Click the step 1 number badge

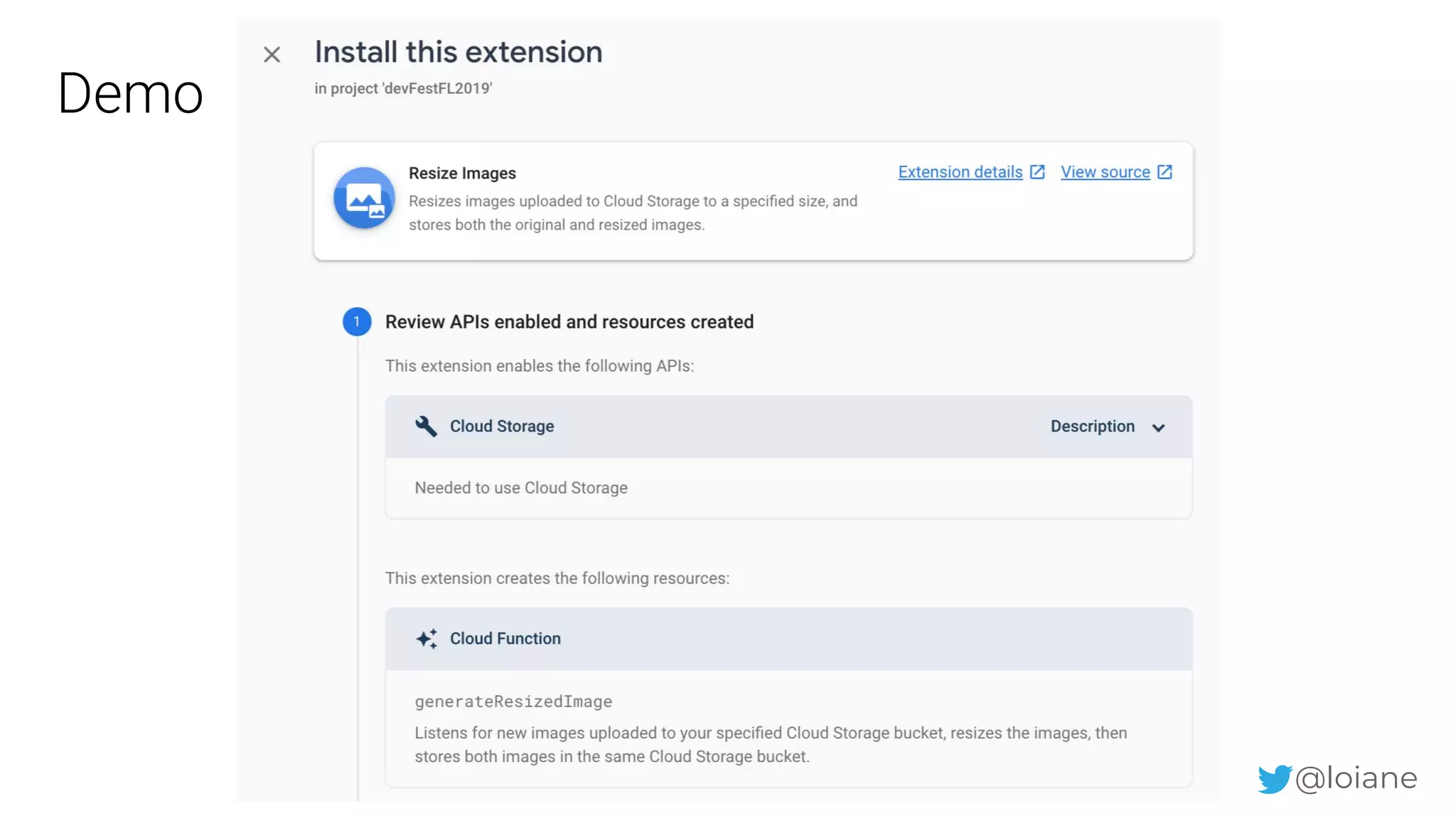click(357, 322)
